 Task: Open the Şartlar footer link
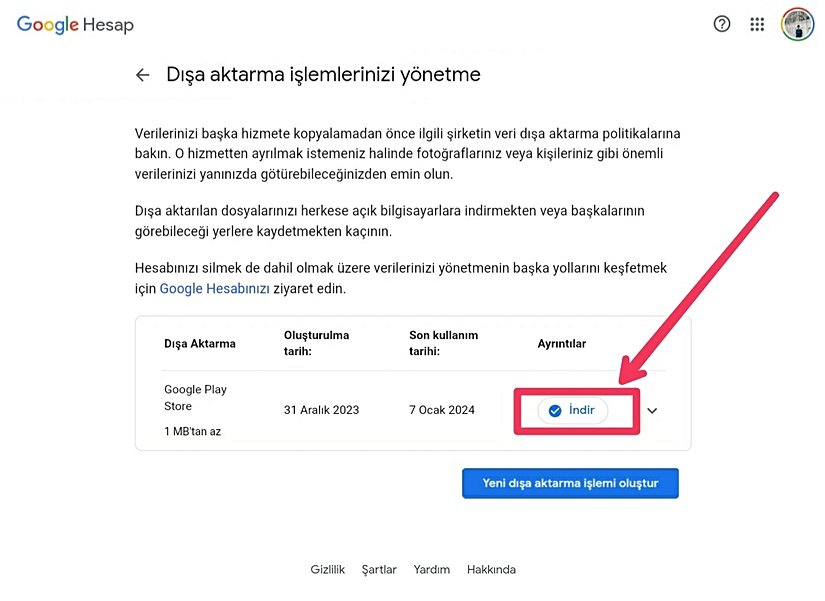pyautogui.click(x=379, y=569)
